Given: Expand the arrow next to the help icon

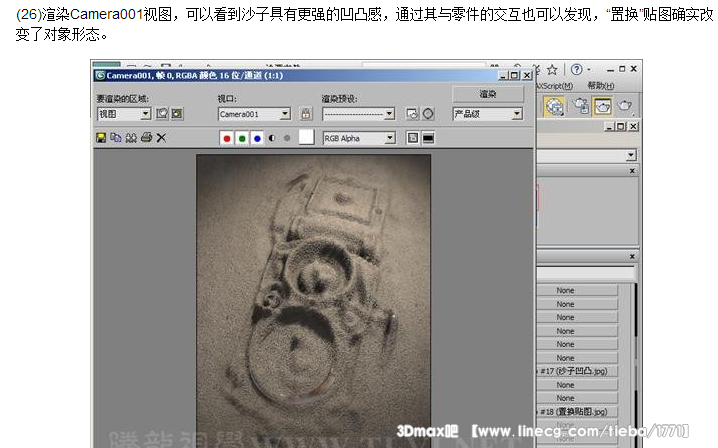Looking at the screenshot, I should (x=589, y=70).
